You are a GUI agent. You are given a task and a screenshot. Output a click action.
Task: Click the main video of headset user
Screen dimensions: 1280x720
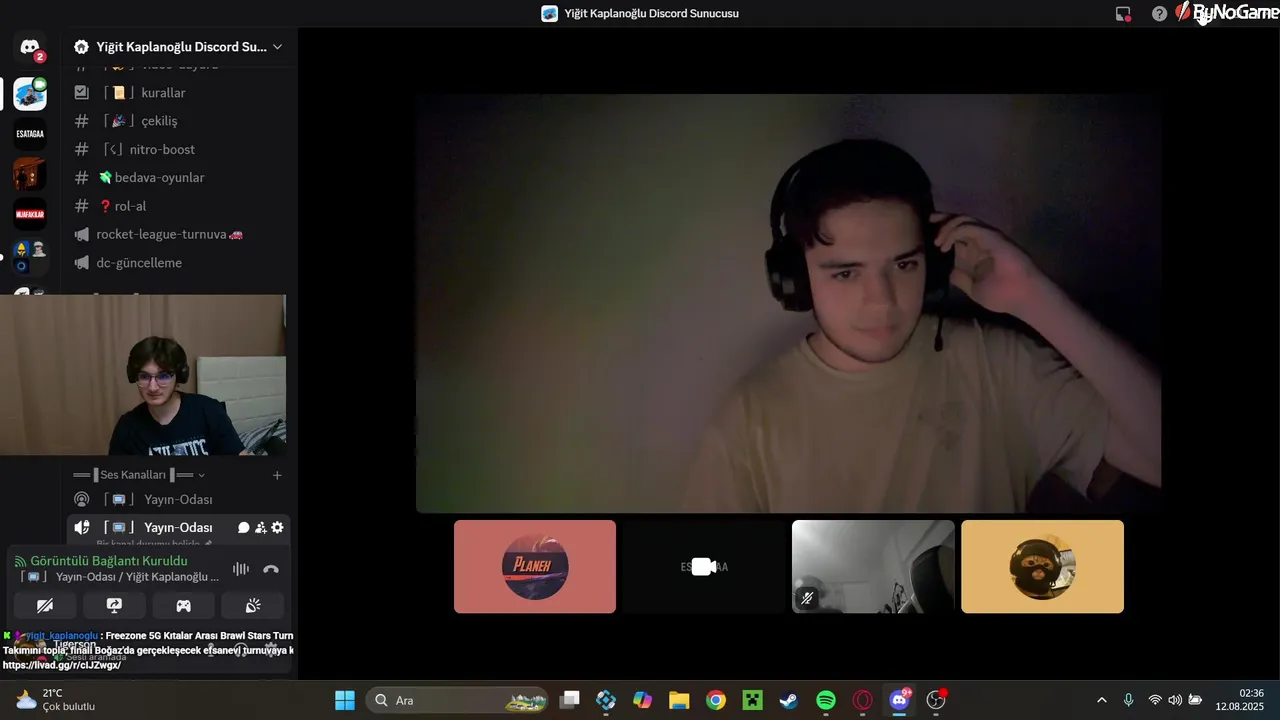click(788, 303)
